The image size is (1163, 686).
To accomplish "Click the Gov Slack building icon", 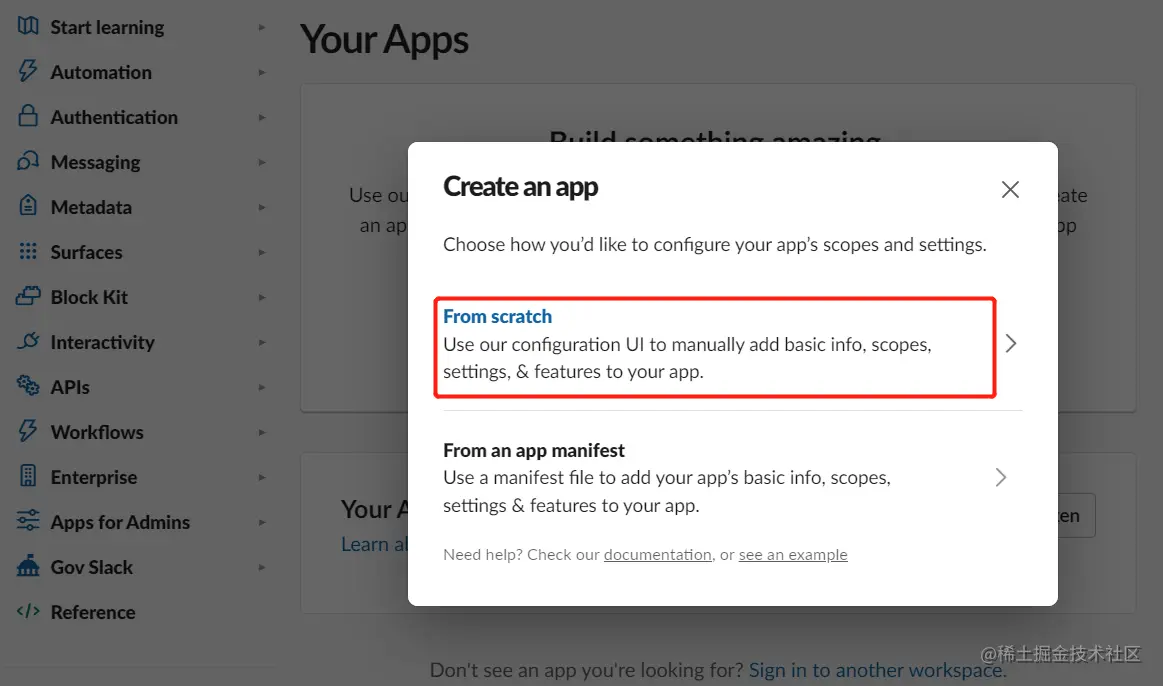I will [28, 567].
